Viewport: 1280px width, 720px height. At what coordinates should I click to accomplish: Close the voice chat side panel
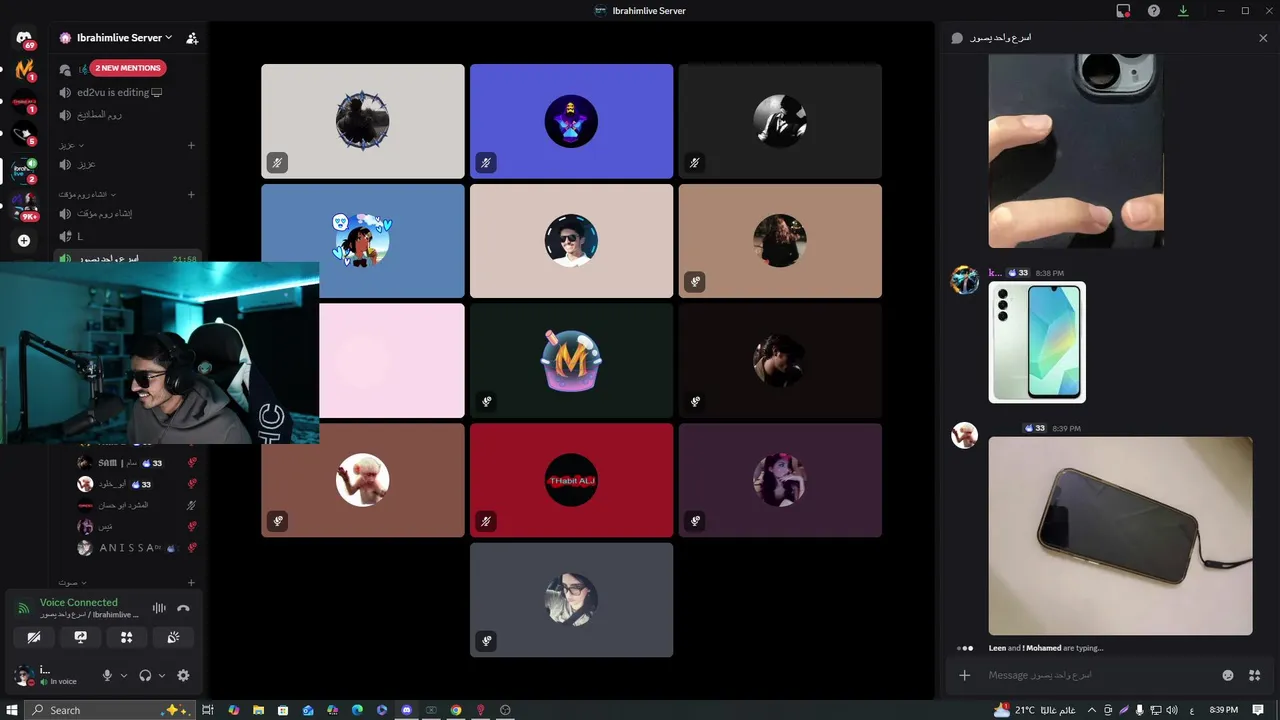[1262, 38]
